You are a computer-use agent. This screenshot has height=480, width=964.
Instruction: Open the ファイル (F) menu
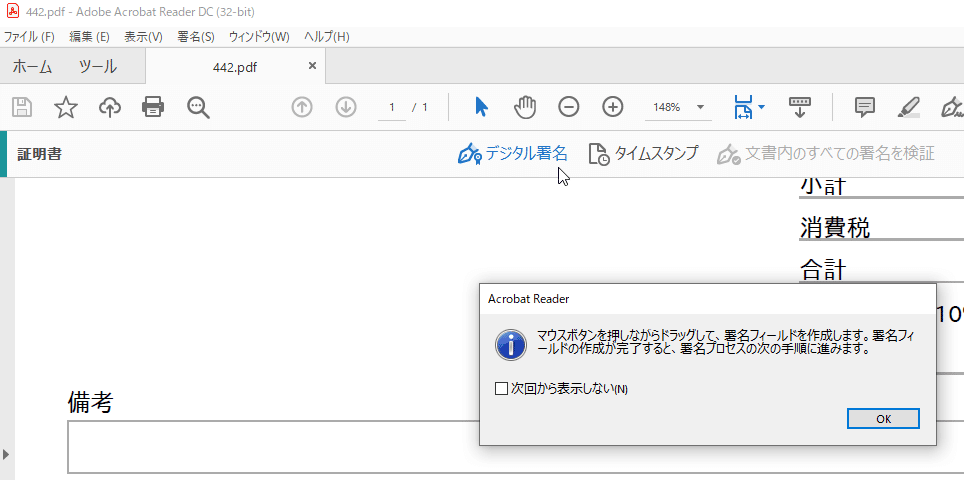coord(29,37)
